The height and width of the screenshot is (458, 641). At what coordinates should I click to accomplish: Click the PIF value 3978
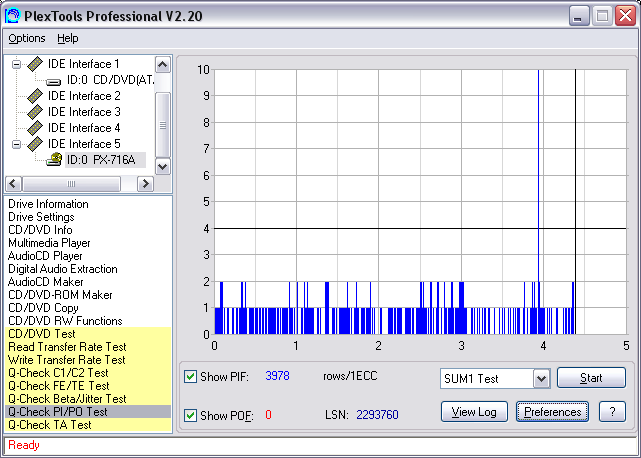pos(278,376)
